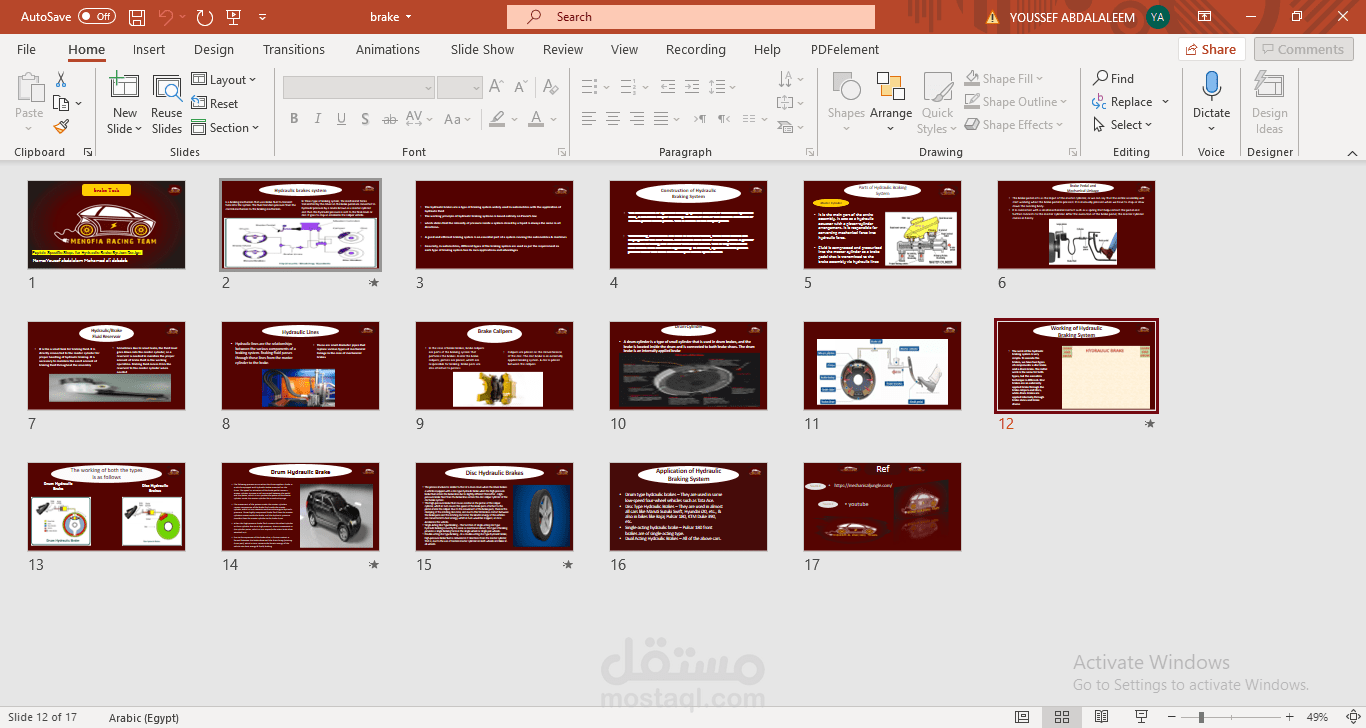Click the Cut scissors icon
The height and width of the screenshot is (728, 1366).
(61, 79)
